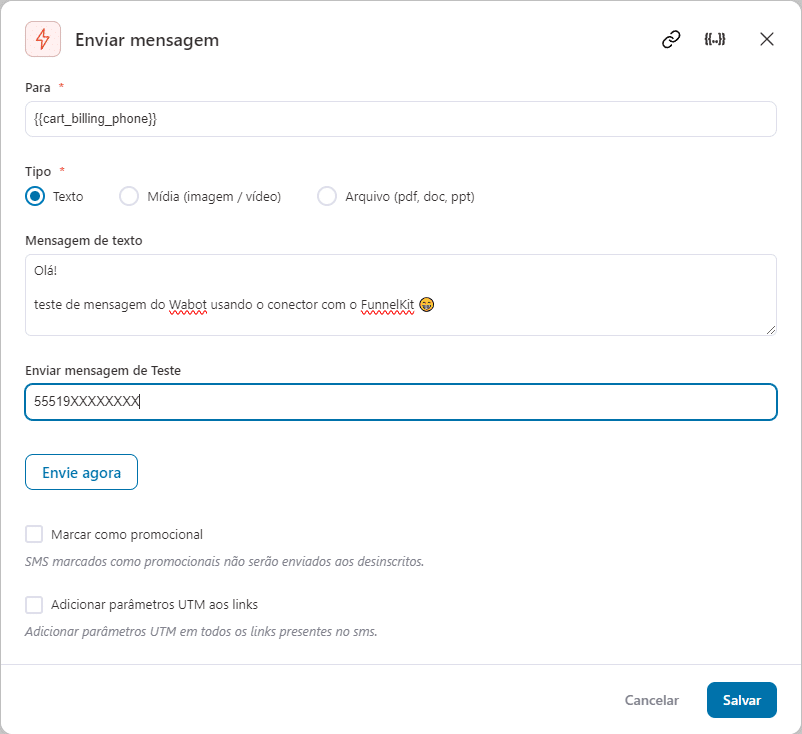Click the Enviar mensagem dialog title
Screen dimensions: 802x734
(x=147, y=40)
